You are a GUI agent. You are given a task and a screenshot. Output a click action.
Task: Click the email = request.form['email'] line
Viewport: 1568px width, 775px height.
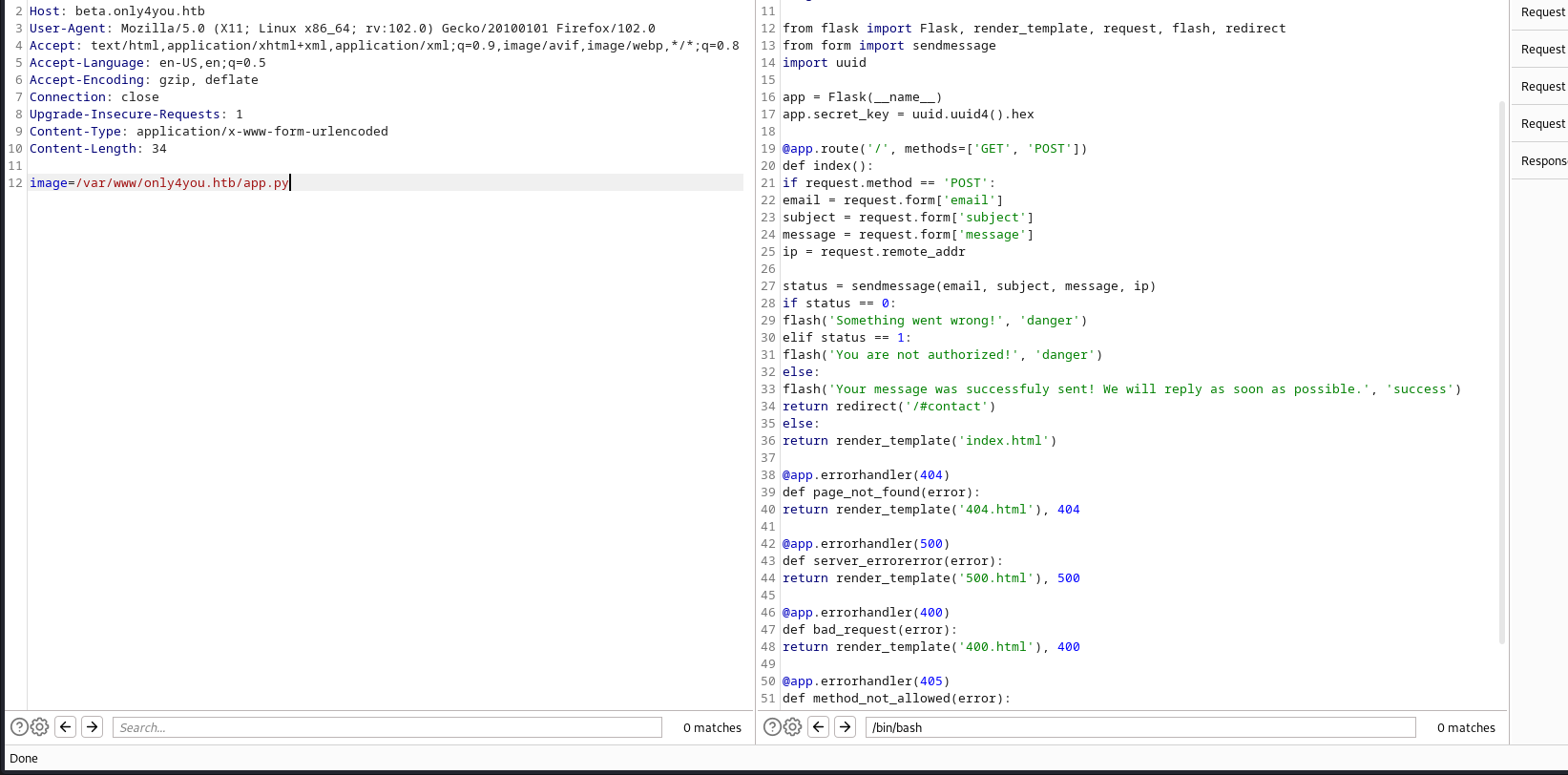[x=893, y=200]
